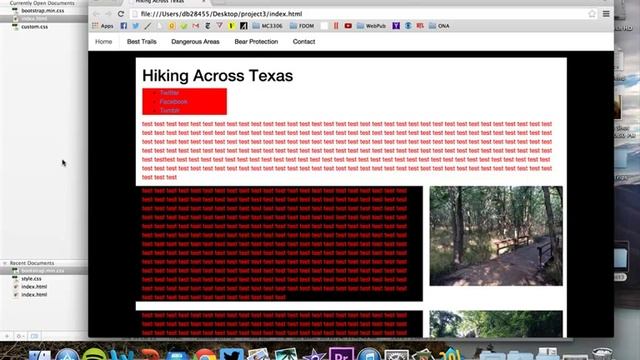Open the Dangerous Areas nav item

point(195,42)
